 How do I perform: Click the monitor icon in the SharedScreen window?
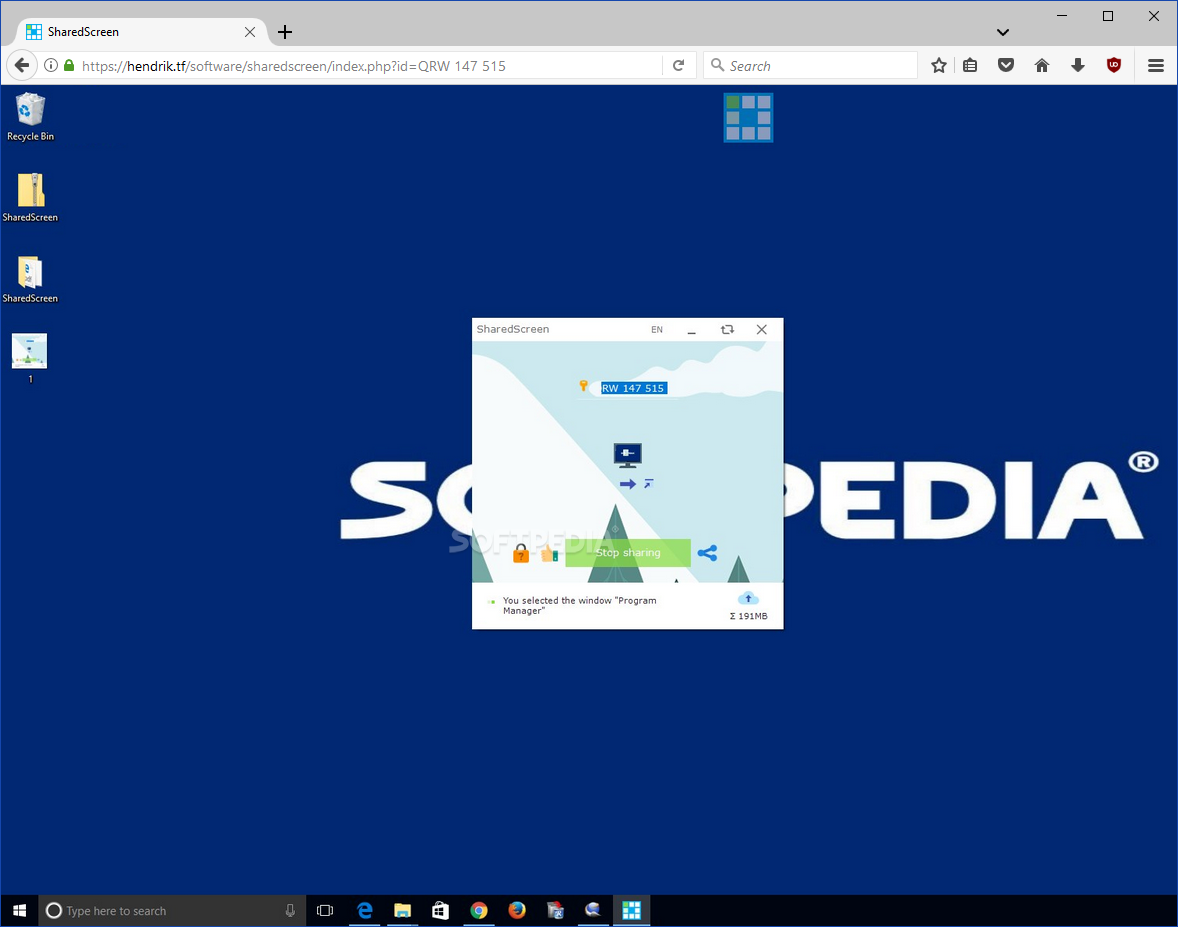[x=627, y=455]
